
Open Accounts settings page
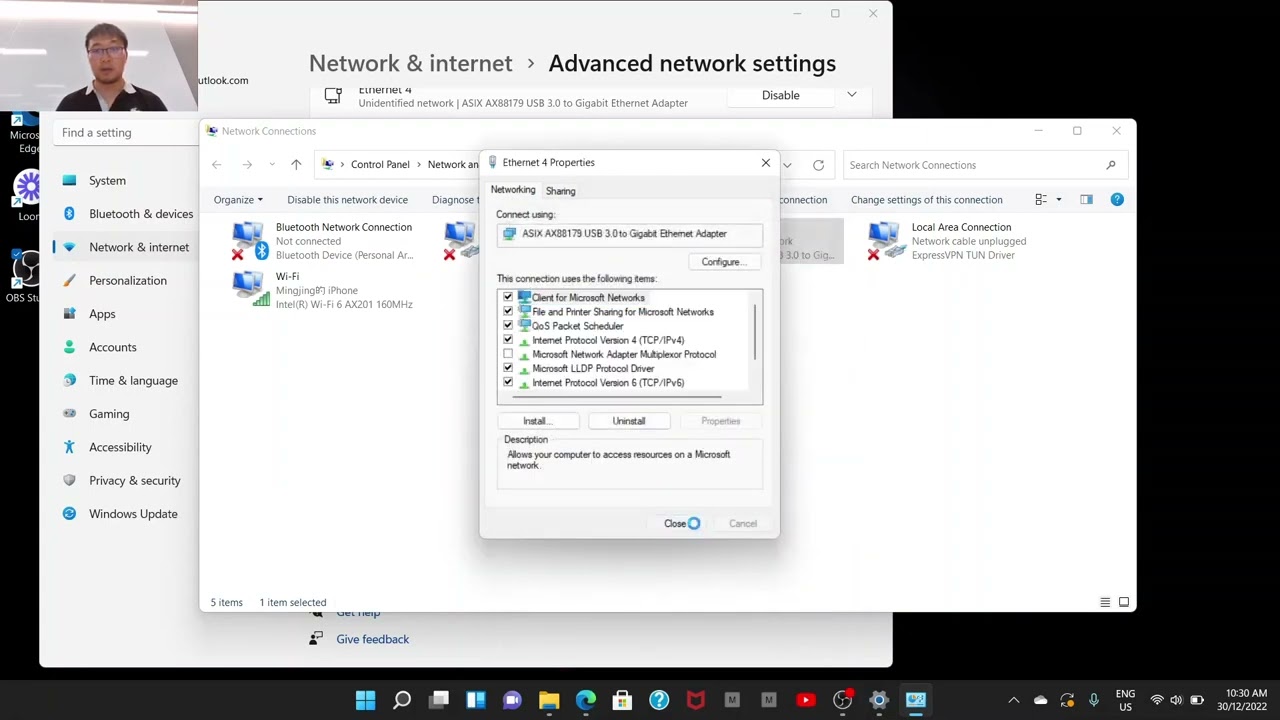pyautogui.click(x=112, y=347)
